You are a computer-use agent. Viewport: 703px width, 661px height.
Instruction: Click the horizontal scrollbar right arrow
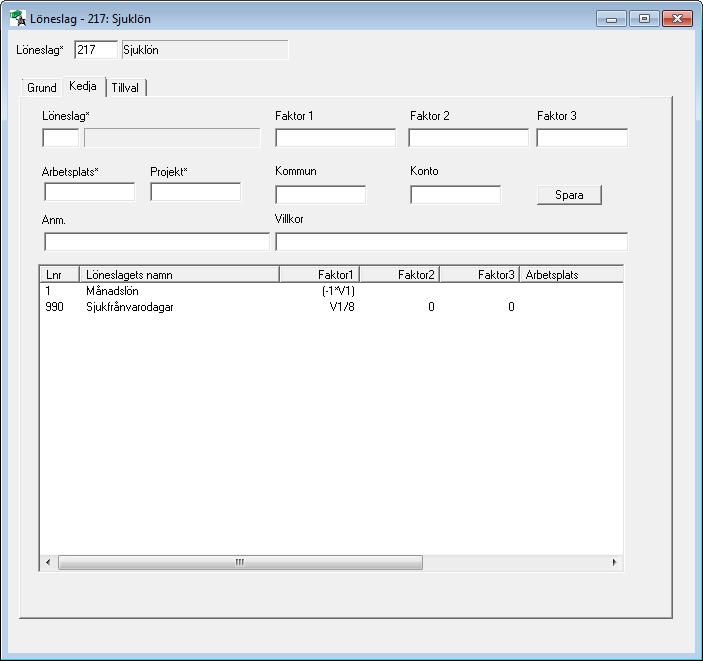(614, 562)
